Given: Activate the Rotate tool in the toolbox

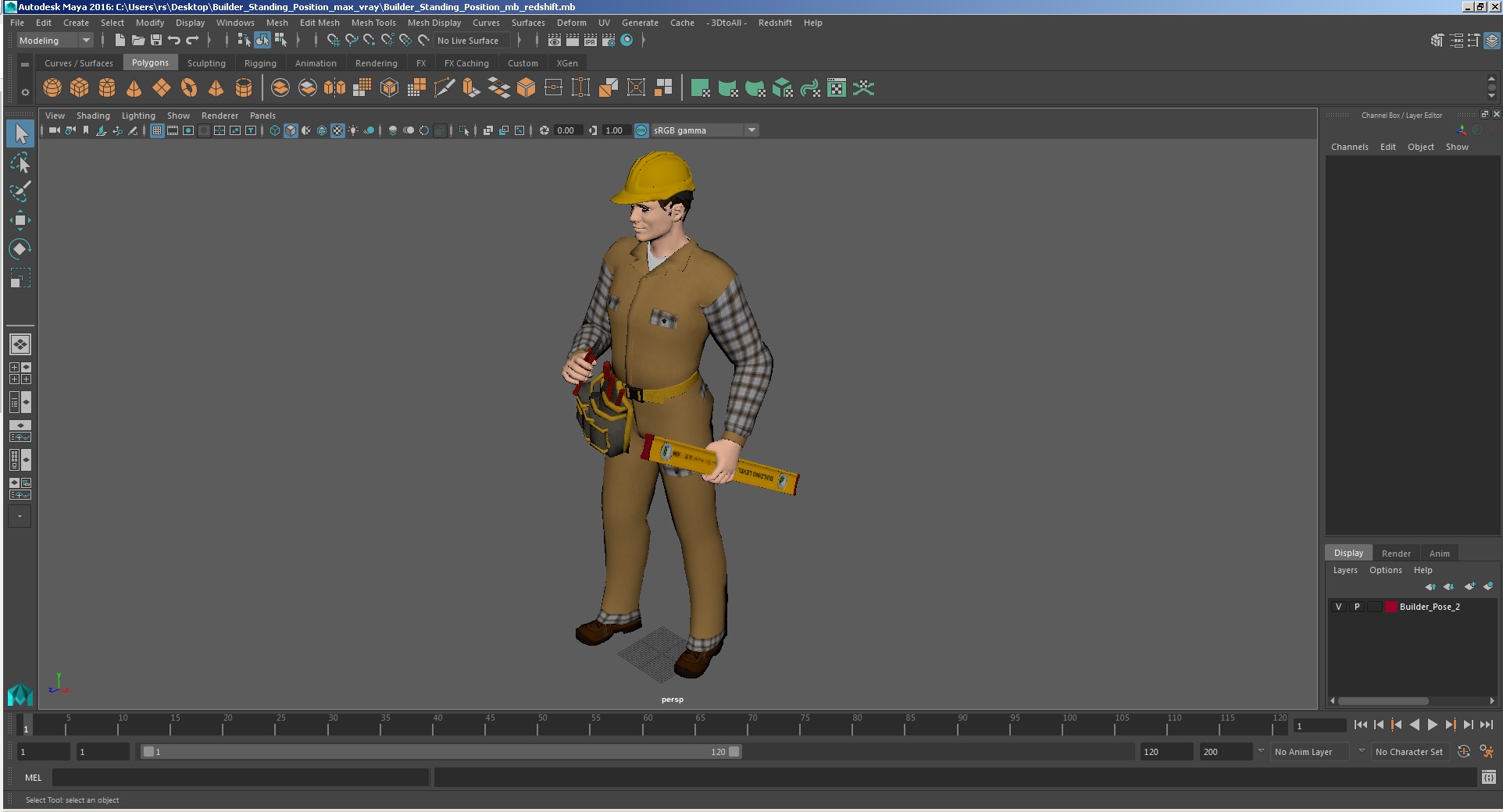Looking at the screenshot, I should point(20,249).
